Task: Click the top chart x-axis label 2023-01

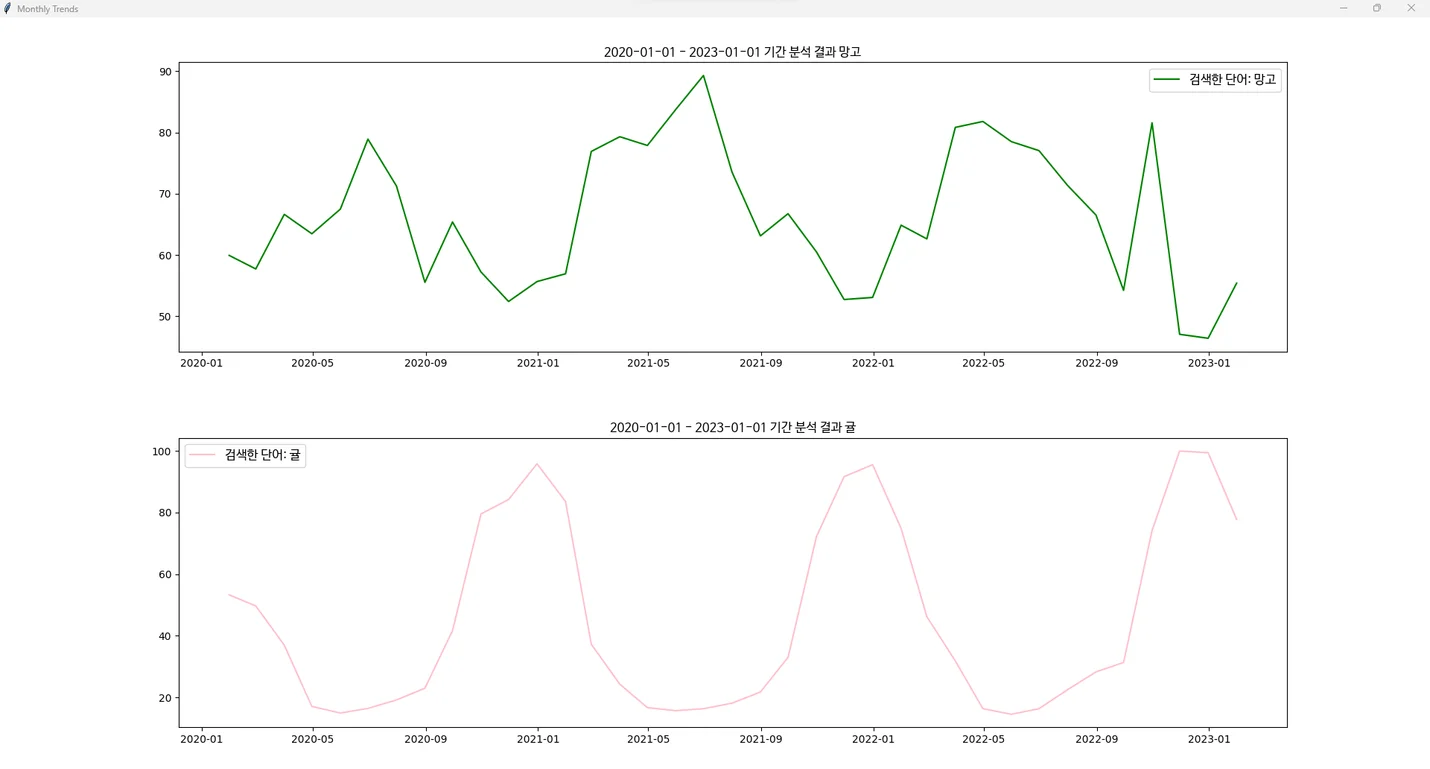Action: click(x=1208, y=364)
